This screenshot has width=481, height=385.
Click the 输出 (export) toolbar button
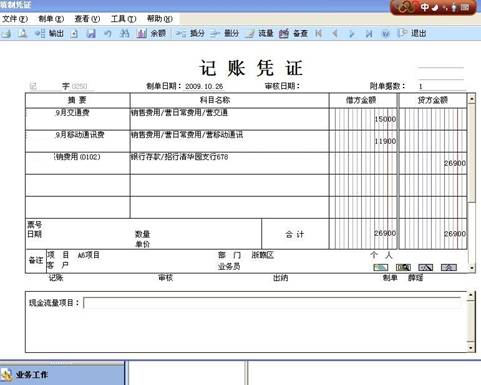coord(49,33)
